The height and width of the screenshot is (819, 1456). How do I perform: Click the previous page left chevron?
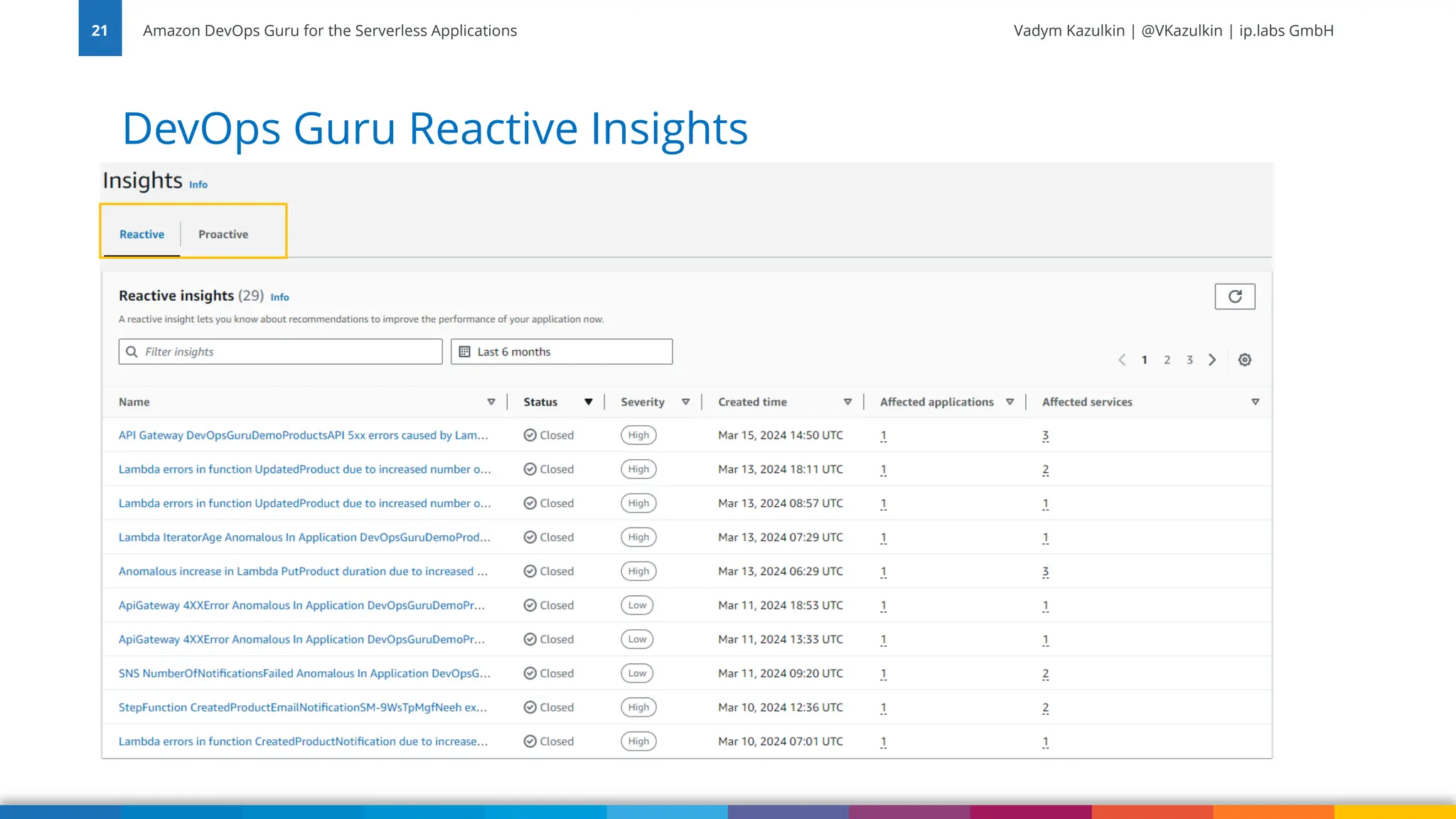point(1122,360)
